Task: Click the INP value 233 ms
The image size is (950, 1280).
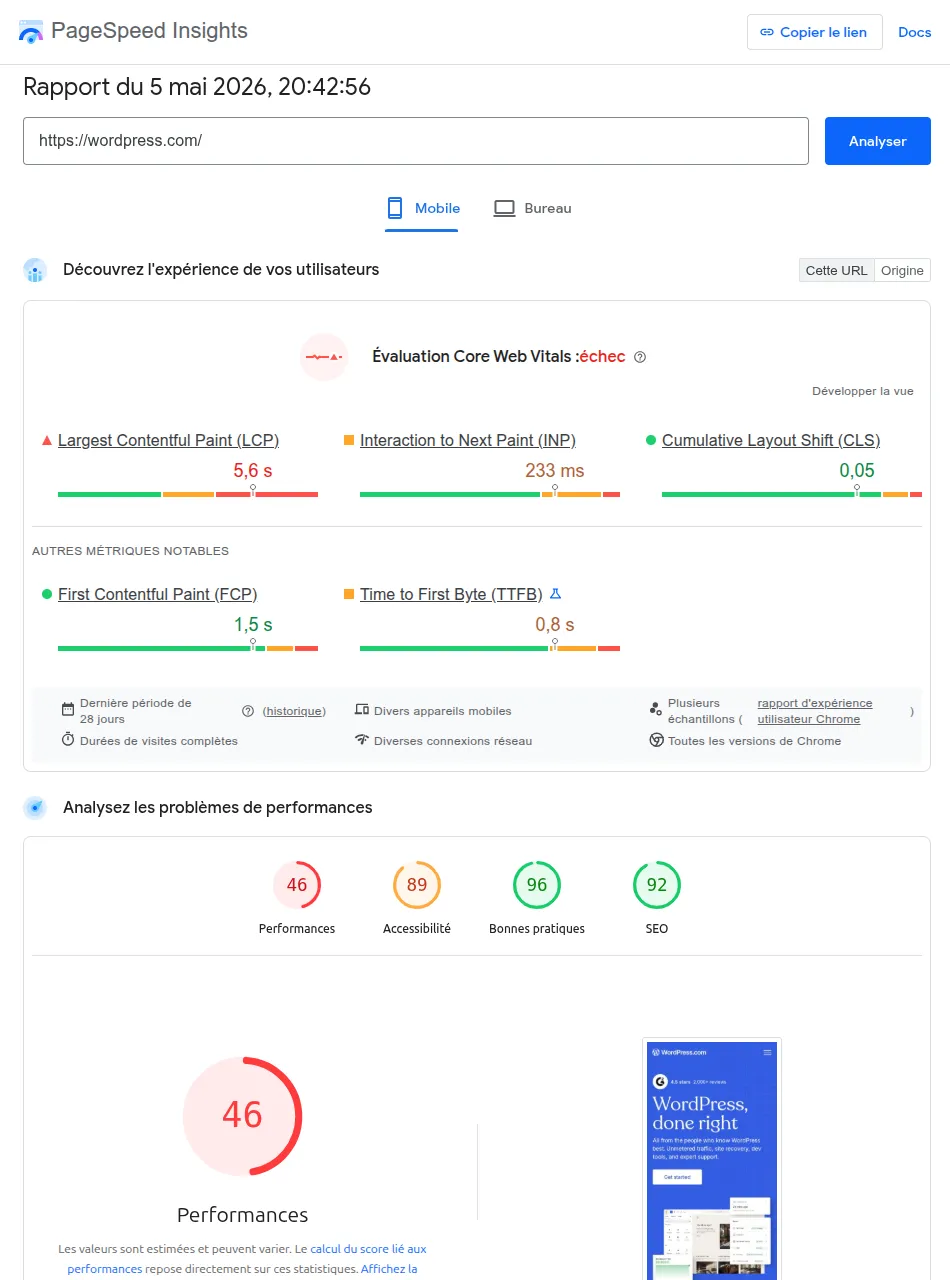Action: click(555, 470)
